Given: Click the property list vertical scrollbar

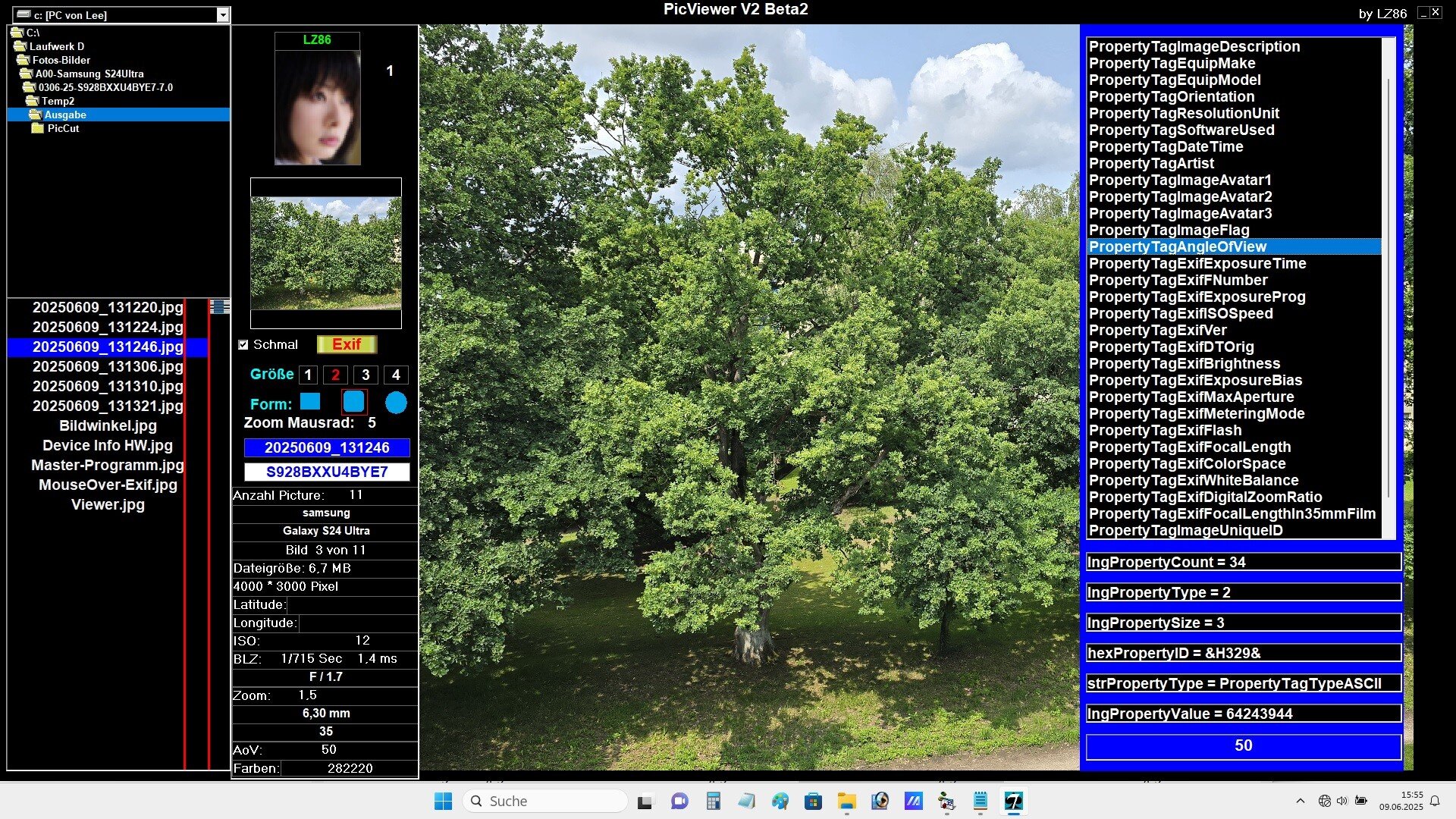Looking at the screenshot, I should point(1389,288).
